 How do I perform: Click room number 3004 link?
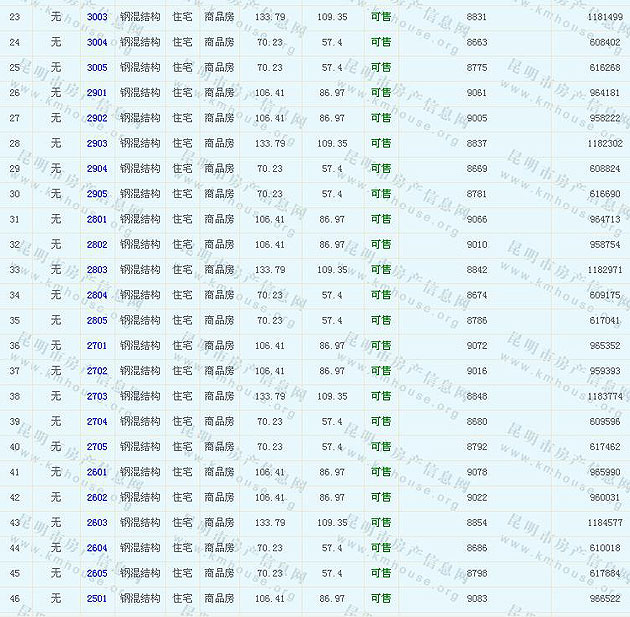click(x=97, y=42)
